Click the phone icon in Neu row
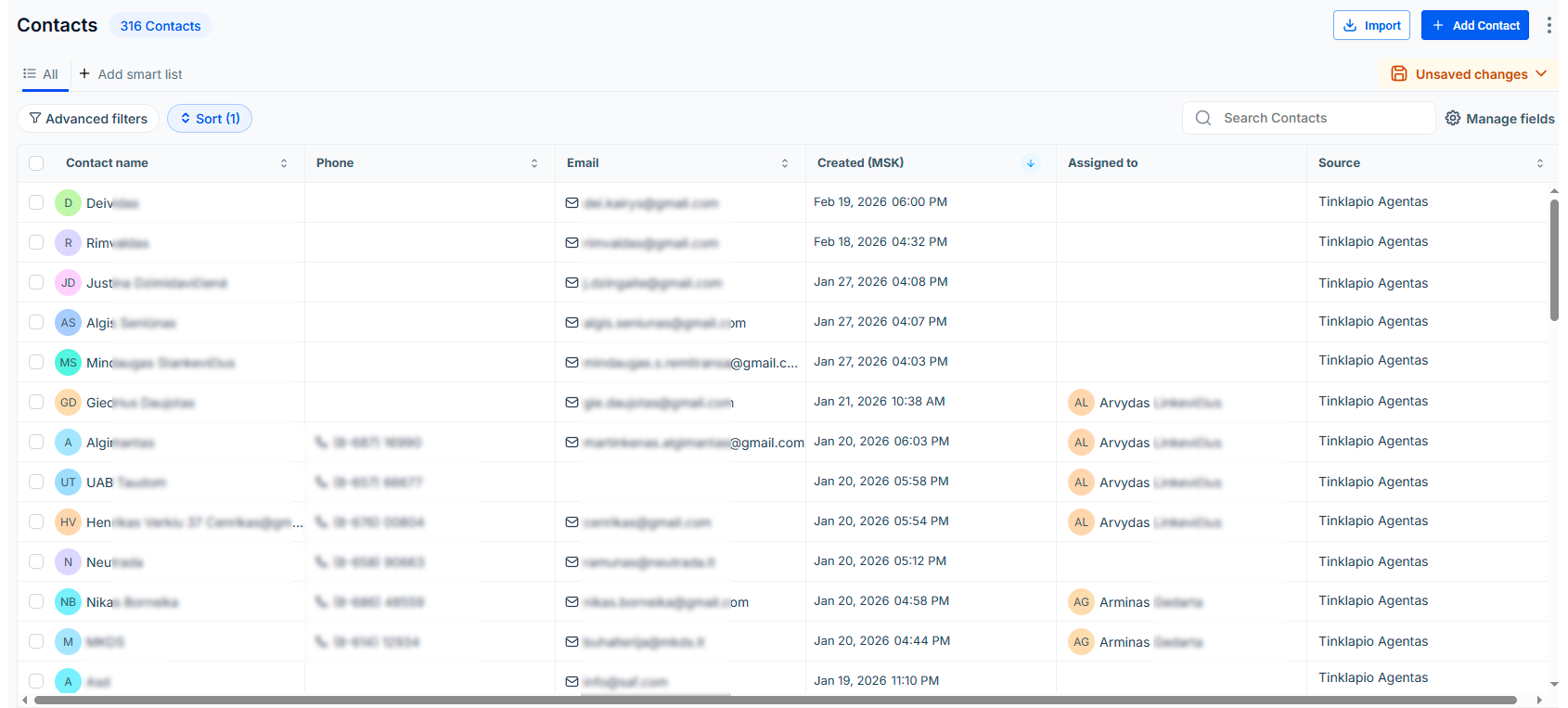Viewport: 1568px width, 708px height. [321, 562]
